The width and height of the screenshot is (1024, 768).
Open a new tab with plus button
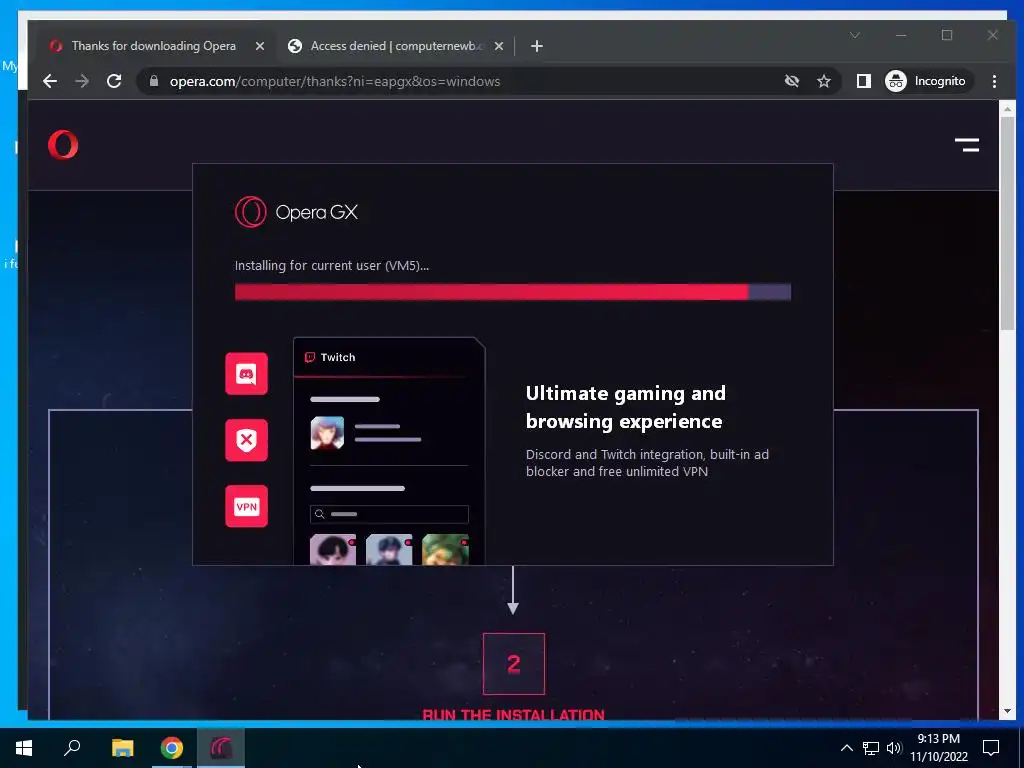[x=537, y=46]
